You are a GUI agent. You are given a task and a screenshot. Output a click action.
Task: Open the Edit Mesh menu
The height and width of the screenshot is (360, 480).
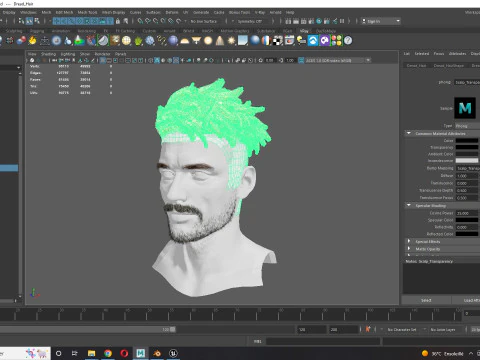coord(64,12)
